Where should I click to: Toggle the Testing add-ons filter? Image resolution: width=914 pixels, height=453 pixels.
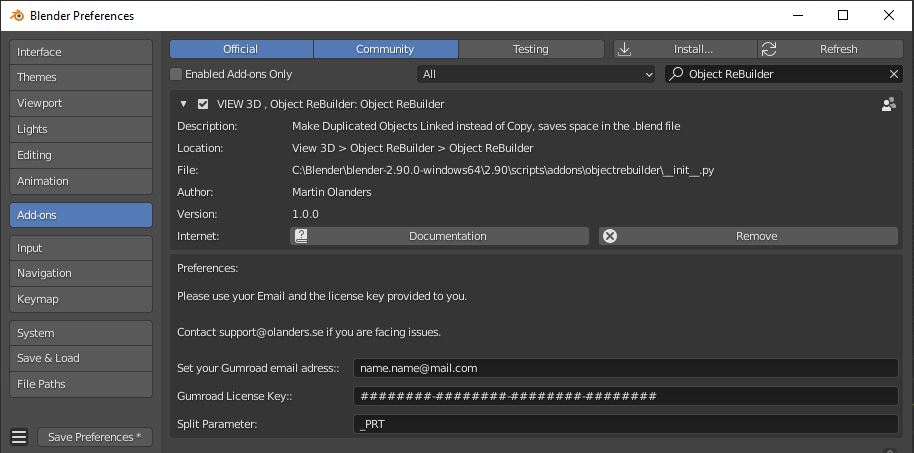coord(530,49)
